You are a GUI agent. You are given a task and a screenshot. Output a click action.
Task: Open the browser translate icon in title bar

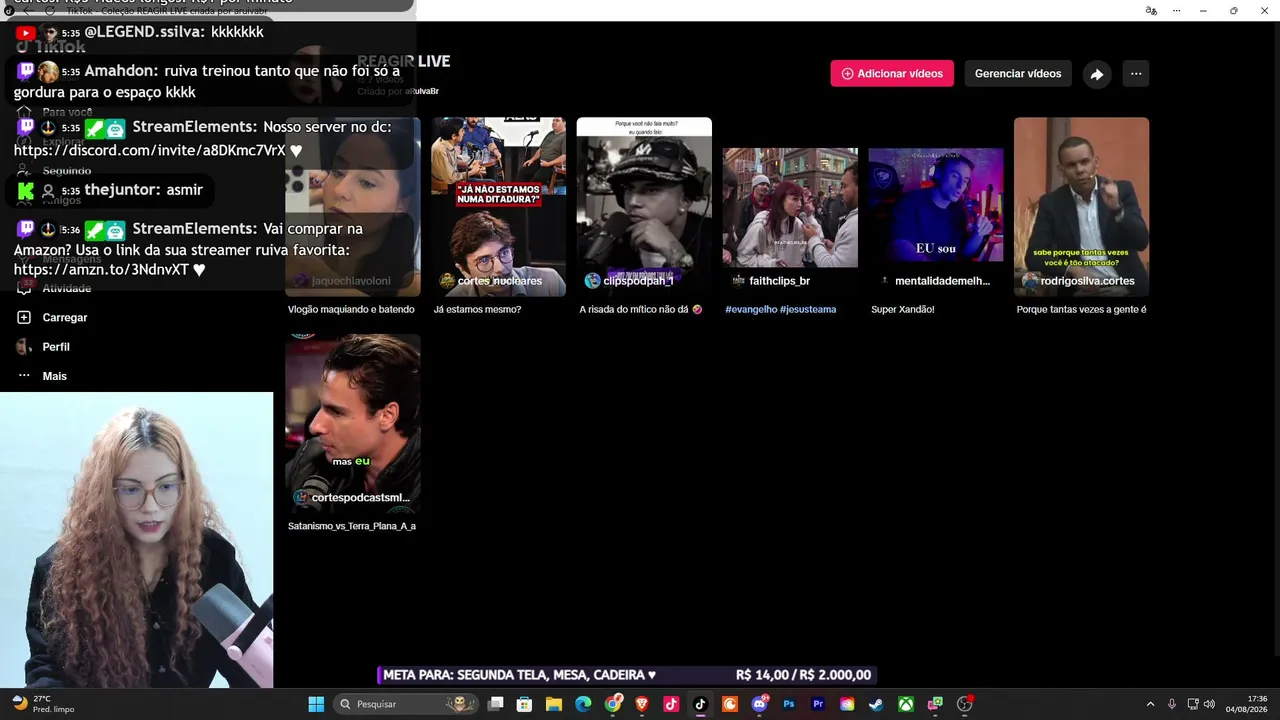click(1151, 10)
